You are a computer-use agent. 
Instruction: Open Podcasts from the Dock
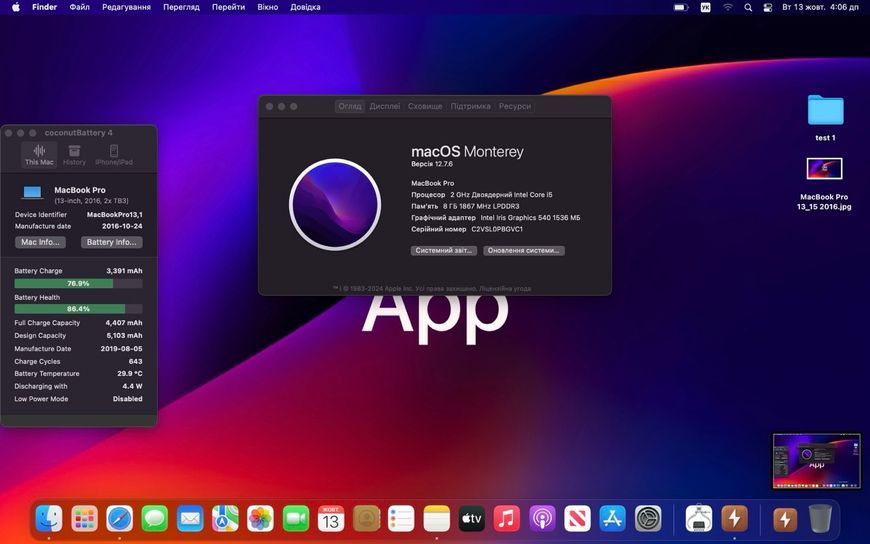[542, 519]
